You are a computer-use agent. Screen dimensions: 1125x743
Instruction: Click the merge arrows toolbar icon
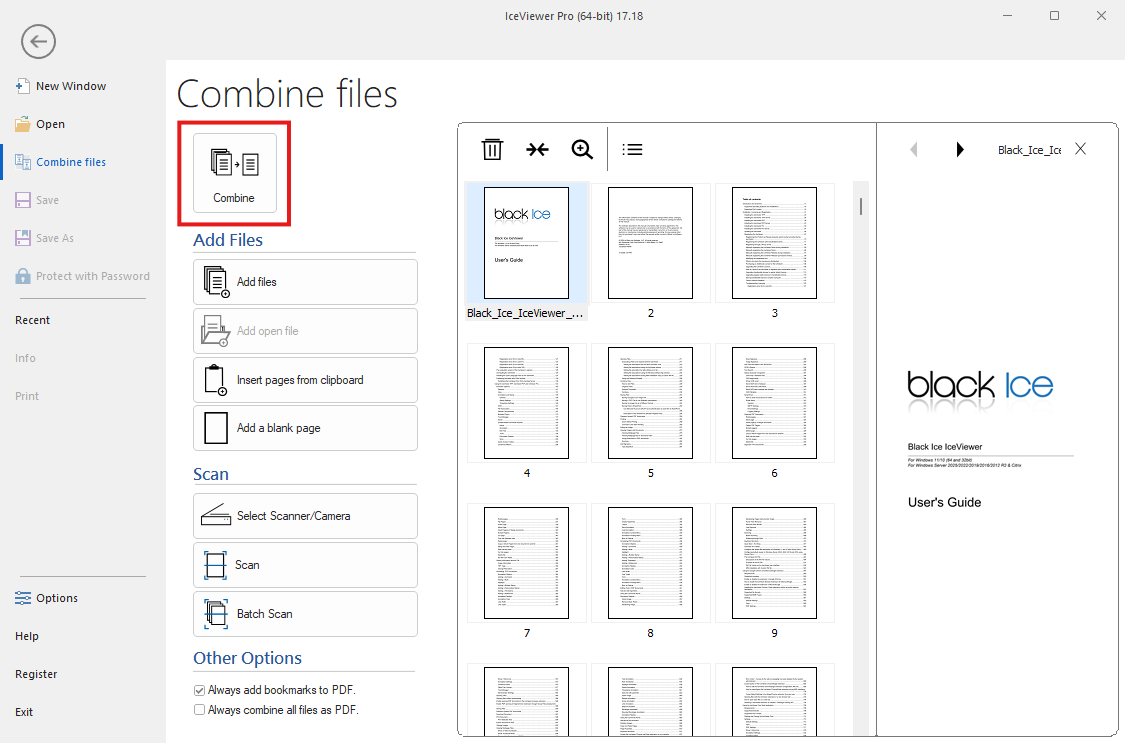coord(537,149)
